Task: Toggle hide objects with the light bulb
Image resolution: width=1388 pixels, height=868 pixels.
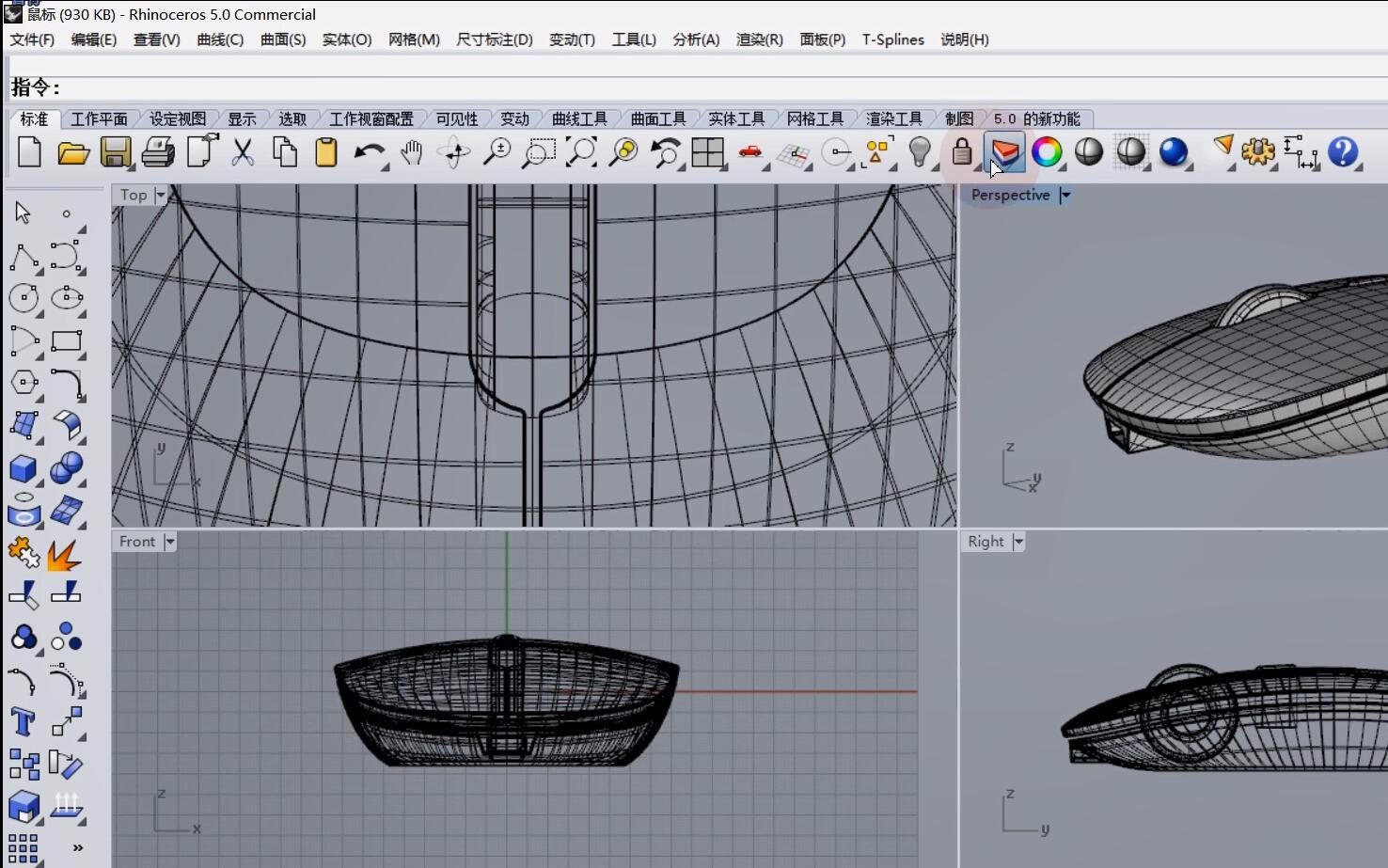Action: pyautogui.click(x=920, y=151)
